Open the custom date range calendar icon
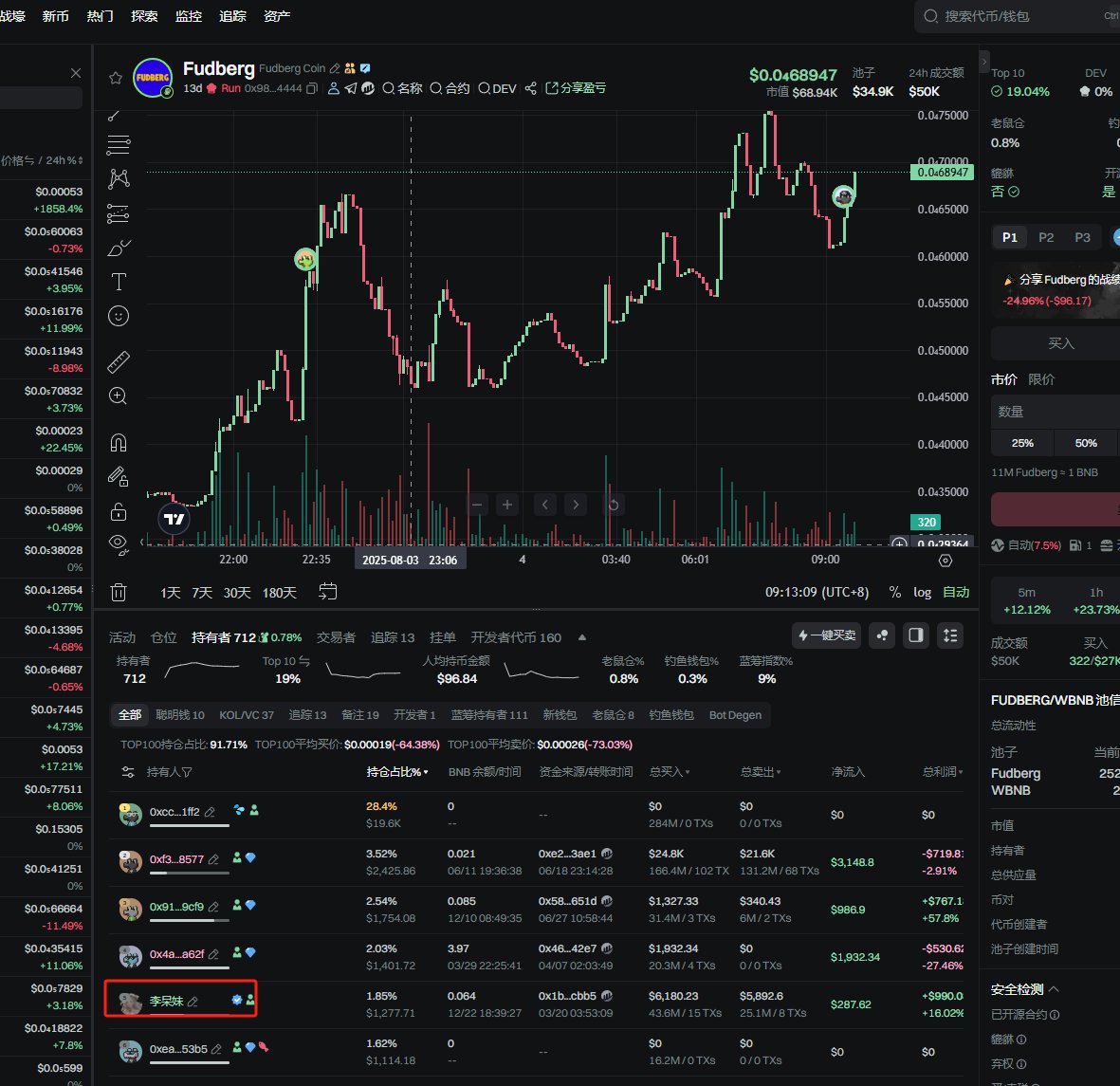The height and width of the screenshot is (1086, 1120). tap(328, 592)
